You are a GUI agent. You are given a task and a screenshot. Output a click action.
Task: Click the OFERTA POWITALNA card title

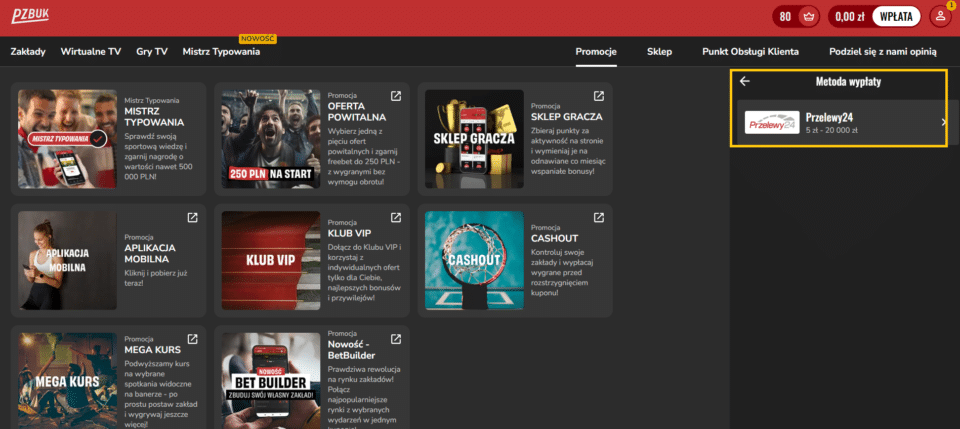(357, 112)
